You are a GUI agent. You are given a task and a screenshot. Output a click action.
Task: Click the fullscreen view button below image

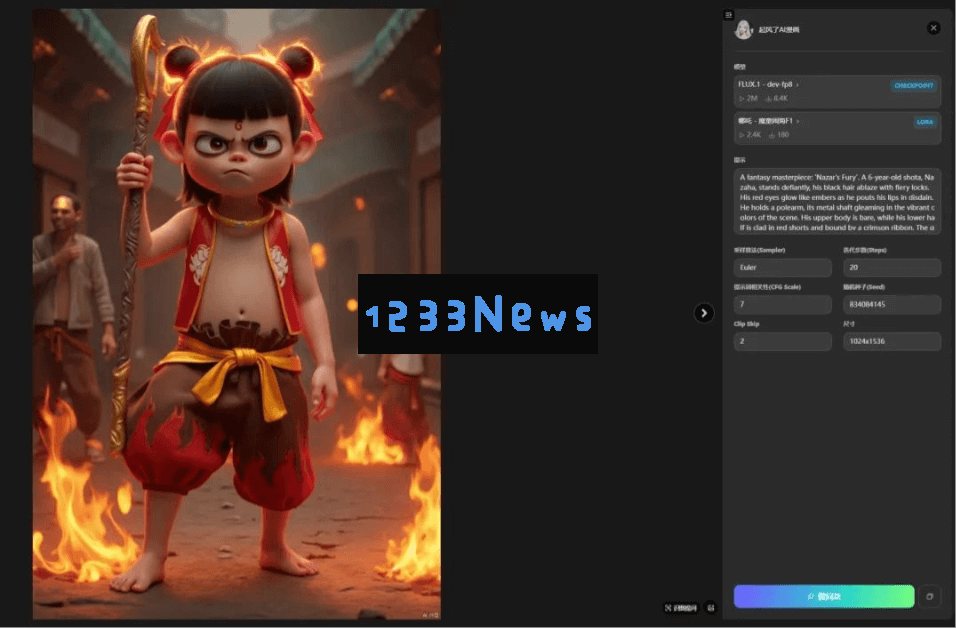[680, 608]
